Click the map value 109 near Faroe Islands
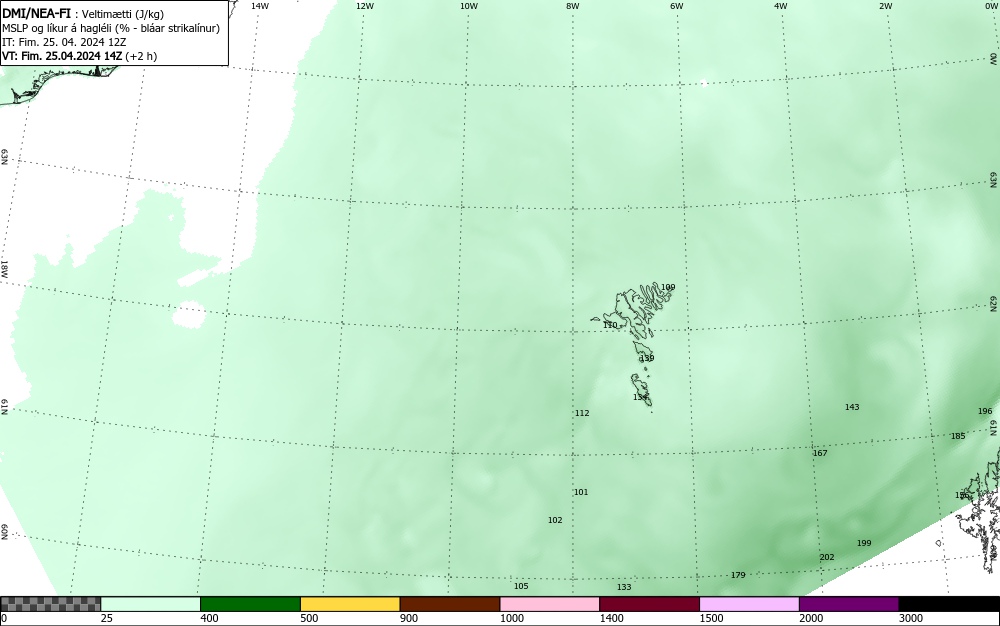 coord(668,287)
